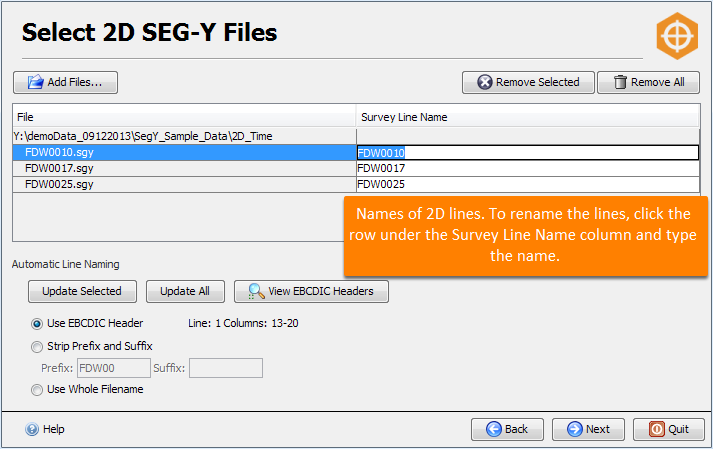The height and width of the screenshot is (449, 713).
Task: Click the Help question mark icon
Action: pyautogui.click(x=32, y=429)
